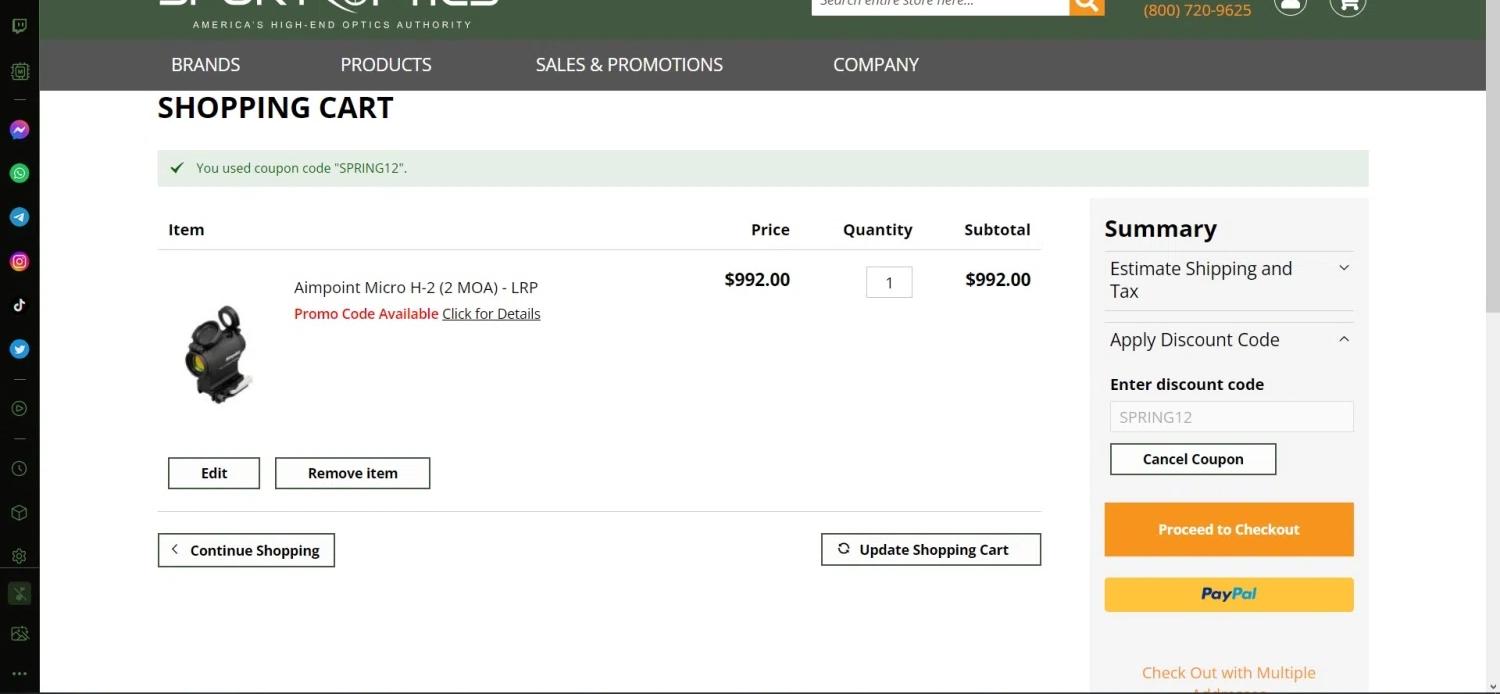
Task: Click Proceed to Checkout button
Action: click(x=1228, y=530)
